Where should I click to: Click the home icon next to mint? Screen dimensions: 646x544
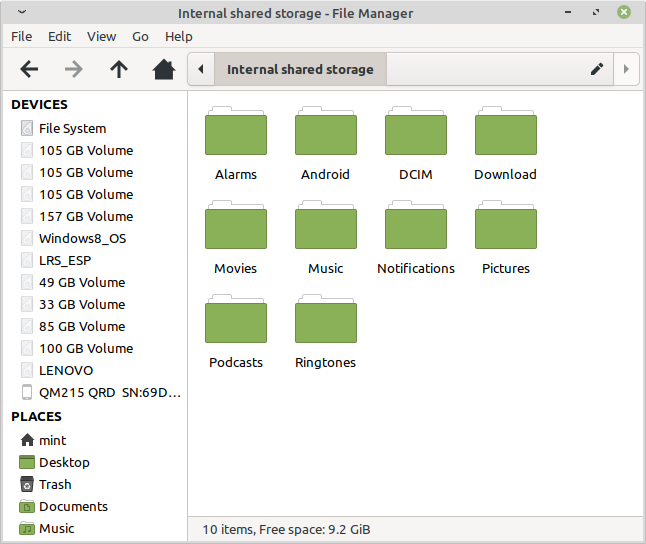pyautogui.click(x=27, y=440)
